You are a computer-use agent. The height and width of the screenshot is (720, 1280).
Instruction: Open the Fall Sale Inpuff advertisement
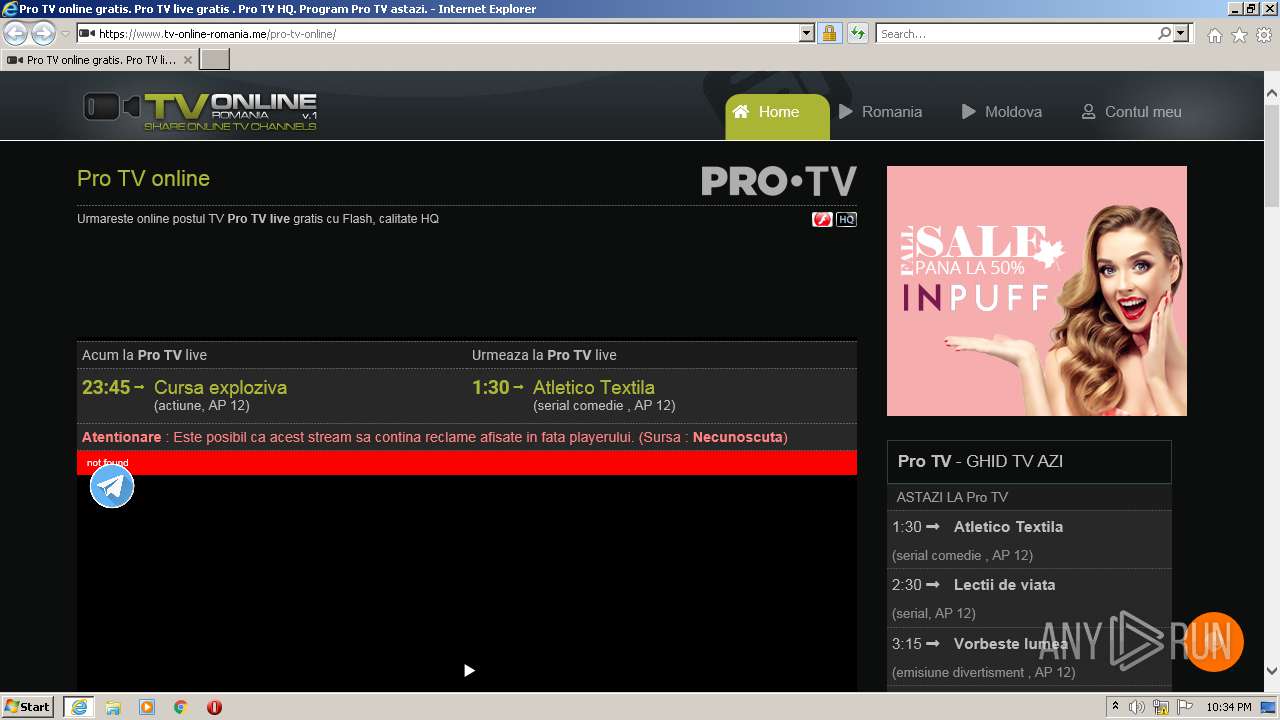tap(1037, 291)
